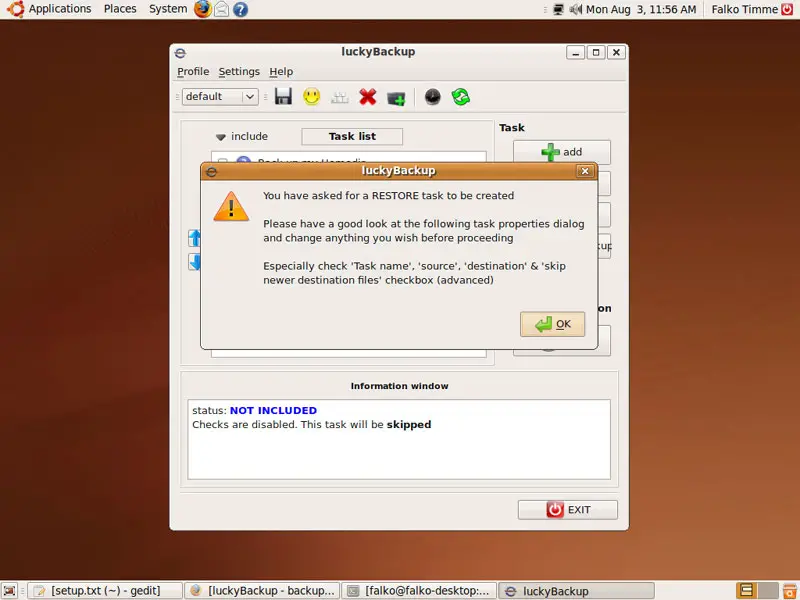The height and width of the screenshot is (600, 800).
Task: Click the 'Checks are disabled' message line
Action: click(311, 424)
